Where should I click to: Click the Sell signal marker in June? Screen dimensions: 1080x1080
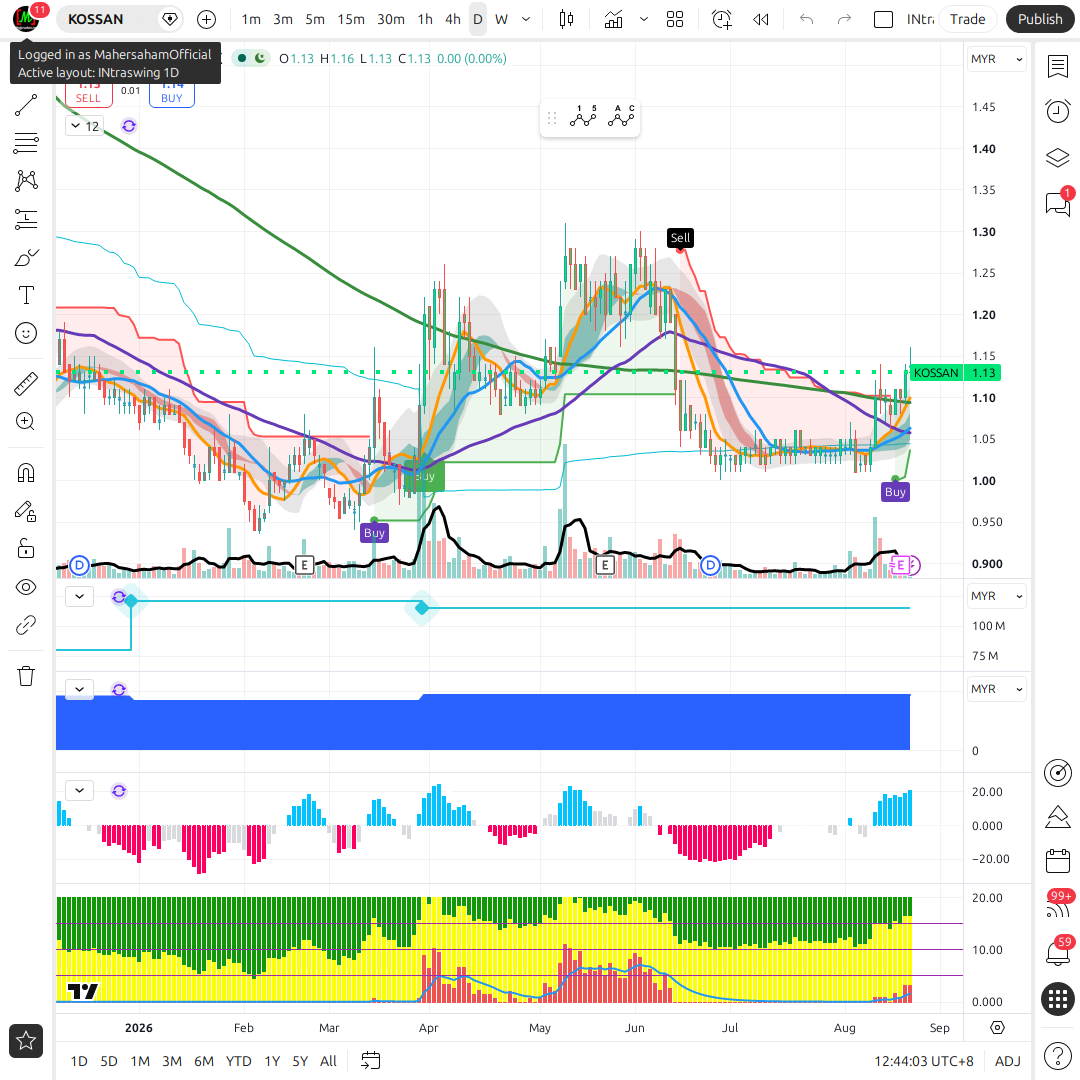pyautogui.click(x=680, y=238)
